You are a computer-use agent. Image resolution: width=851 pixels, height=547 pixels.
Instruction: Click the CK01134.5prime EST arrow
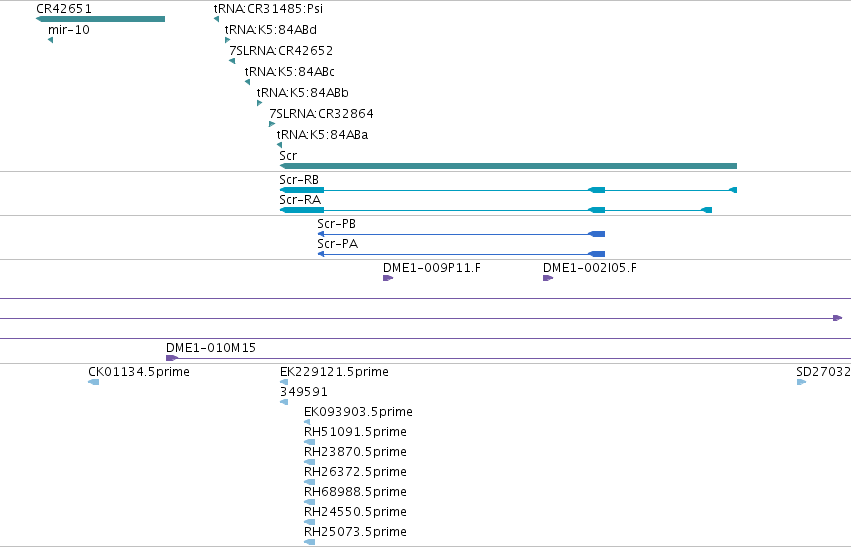pos(94,382)
